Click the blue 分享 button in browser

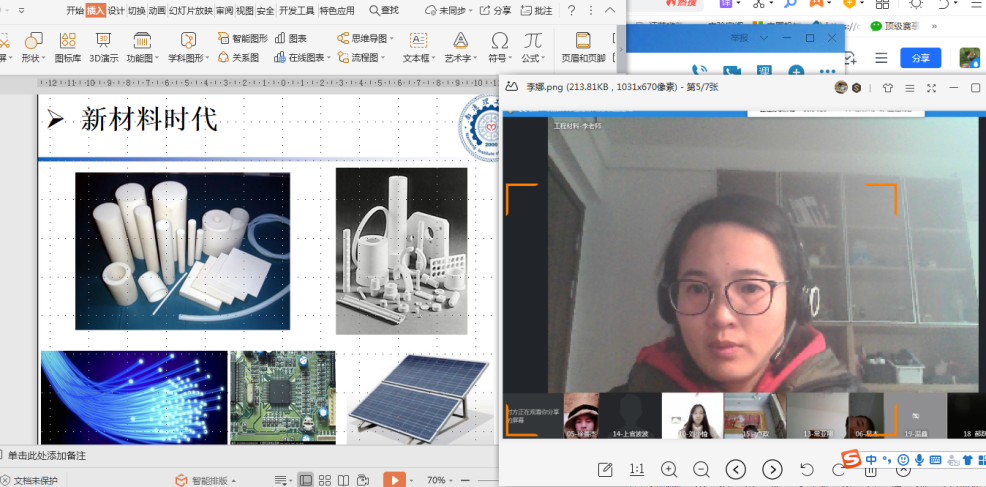click(x=921, y=58)
